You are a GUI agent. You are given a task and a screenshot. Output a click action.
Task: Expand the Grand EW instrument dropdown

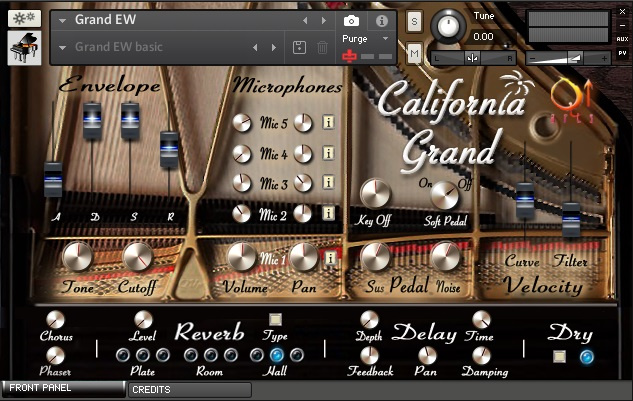pyautogui.click(x=64, y=20)
